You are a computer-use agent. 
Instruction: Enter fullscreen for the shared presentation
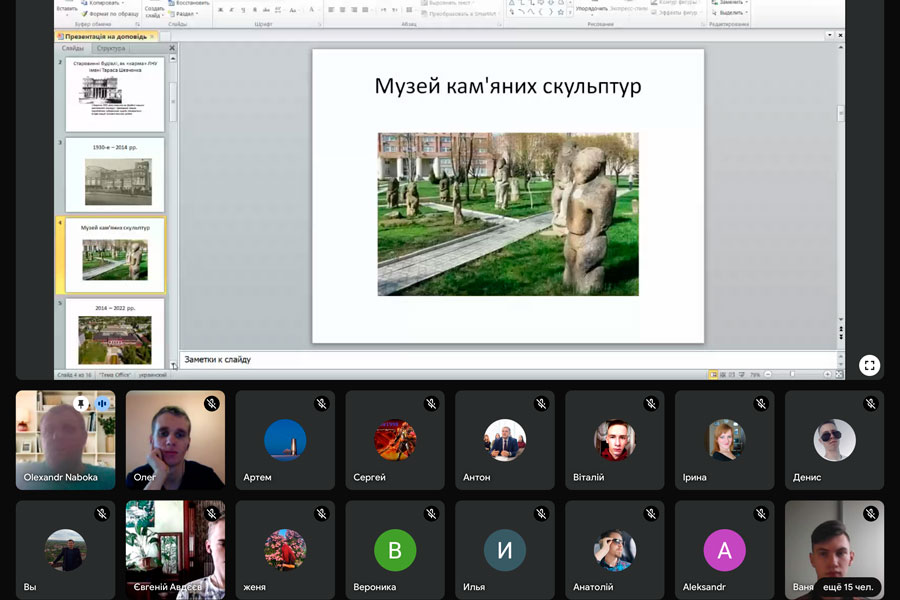tap(869, 365)
